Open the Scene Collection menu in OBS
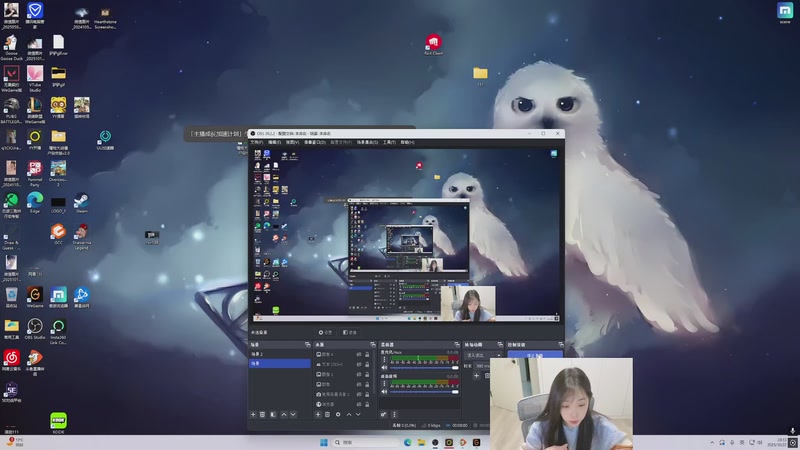The image size is (800, 450). coord(367,142)
